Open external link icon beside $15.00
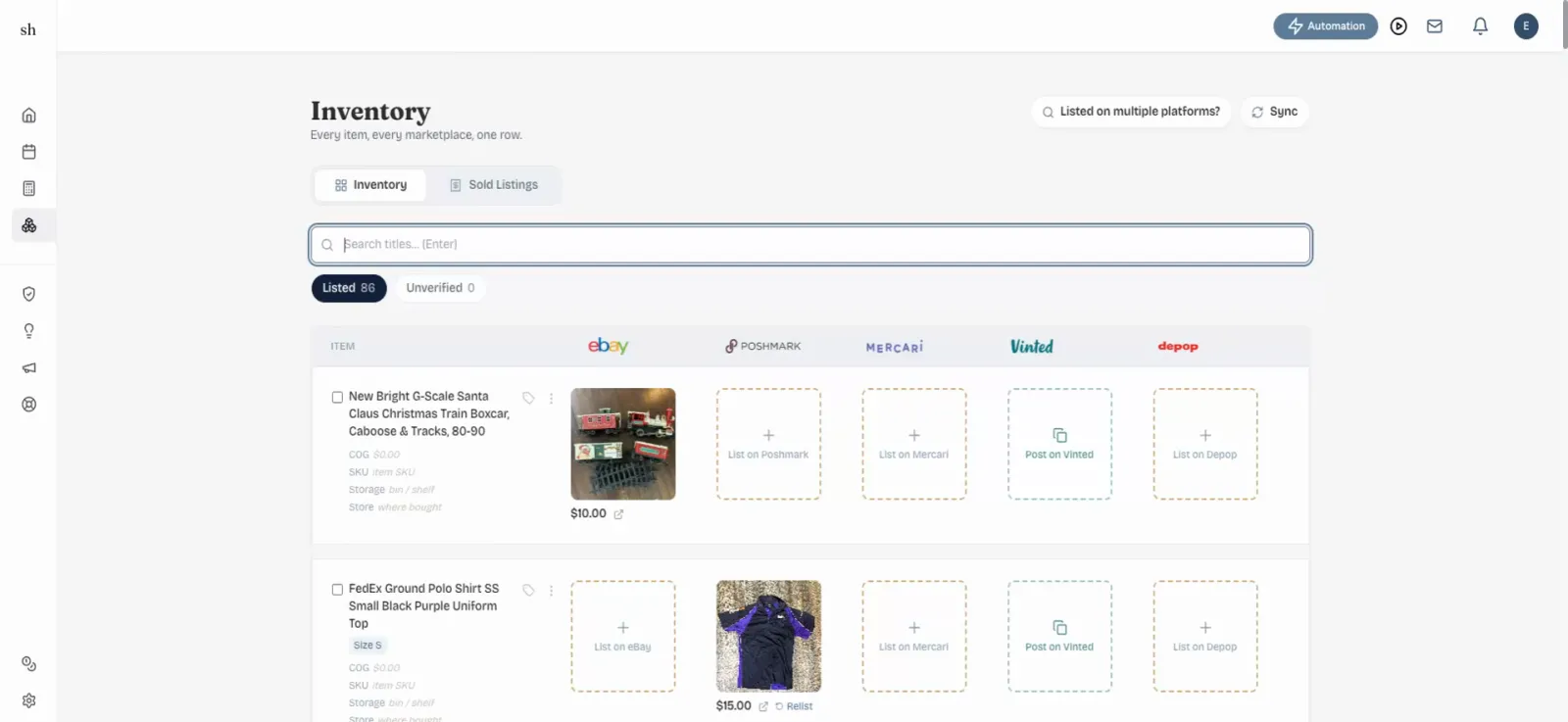The width and height of the screenshot is (1568, 722). pos(763,706)
